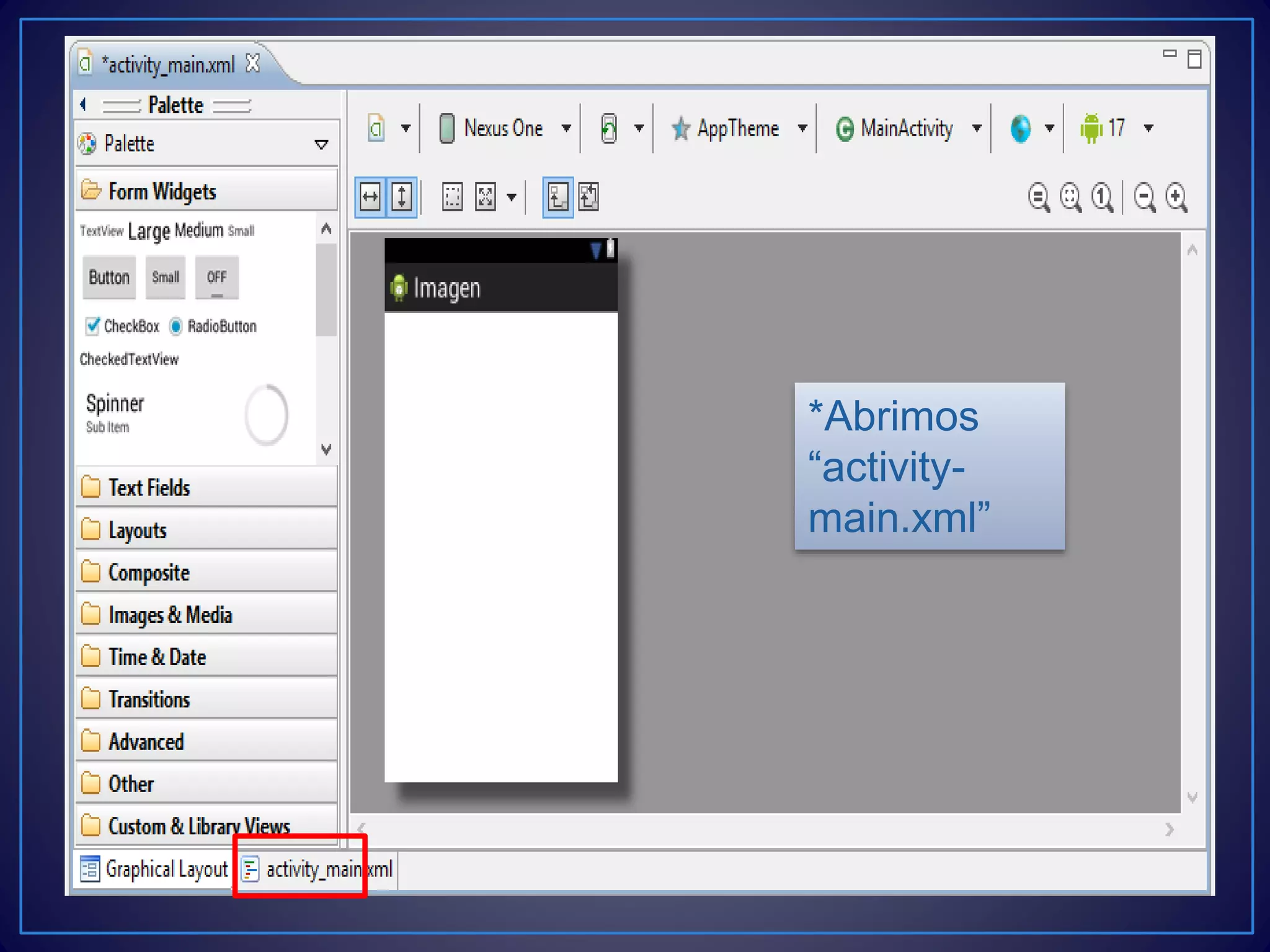Open dropdown next to margins icon
Viewport: 1270px width, 952px height.
[512, 198]
